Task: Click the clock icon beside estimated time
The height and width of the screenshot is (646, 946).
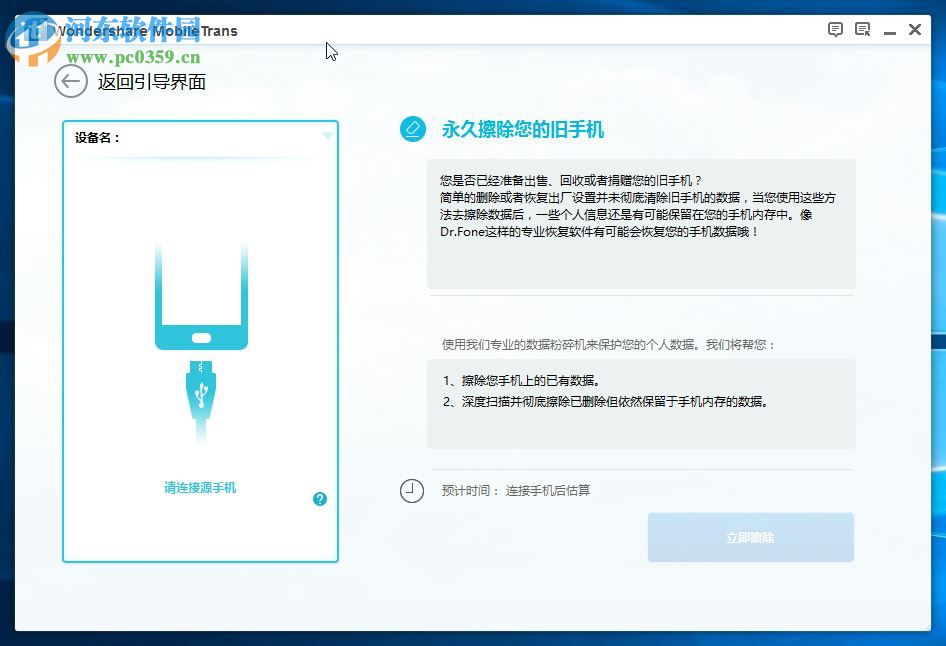Action: pyautogui.click(x=412, y=491)
